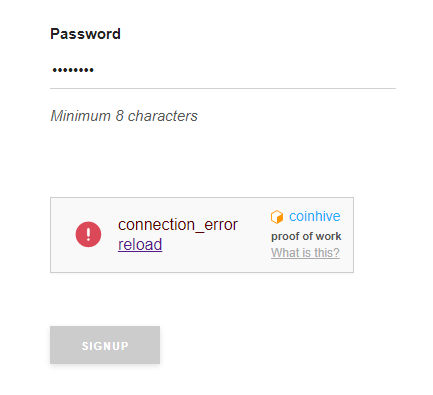Viewport: 433px width, 395px height.
Task: Click the "proof of work" caption
Action: [x=306, y=236]
